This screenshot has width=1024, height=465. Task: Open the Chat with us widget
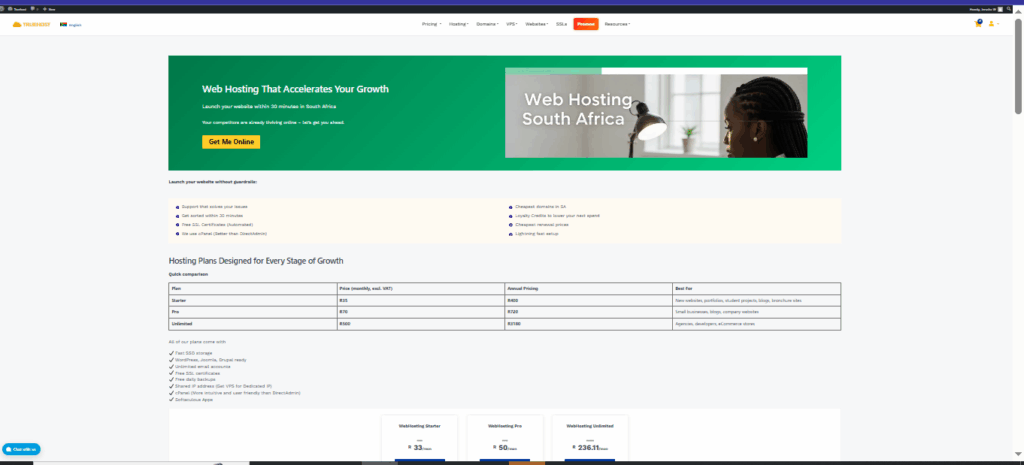(21, 449)
